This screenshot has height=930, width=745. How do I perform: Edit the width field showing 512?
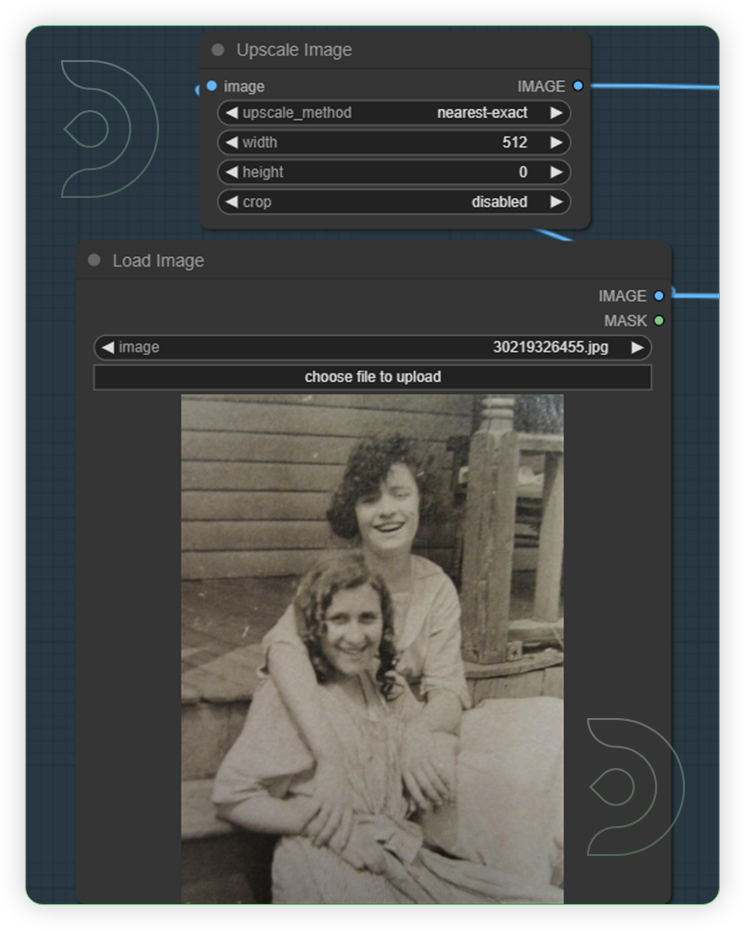pyautogui.click(x=394, y=142)
